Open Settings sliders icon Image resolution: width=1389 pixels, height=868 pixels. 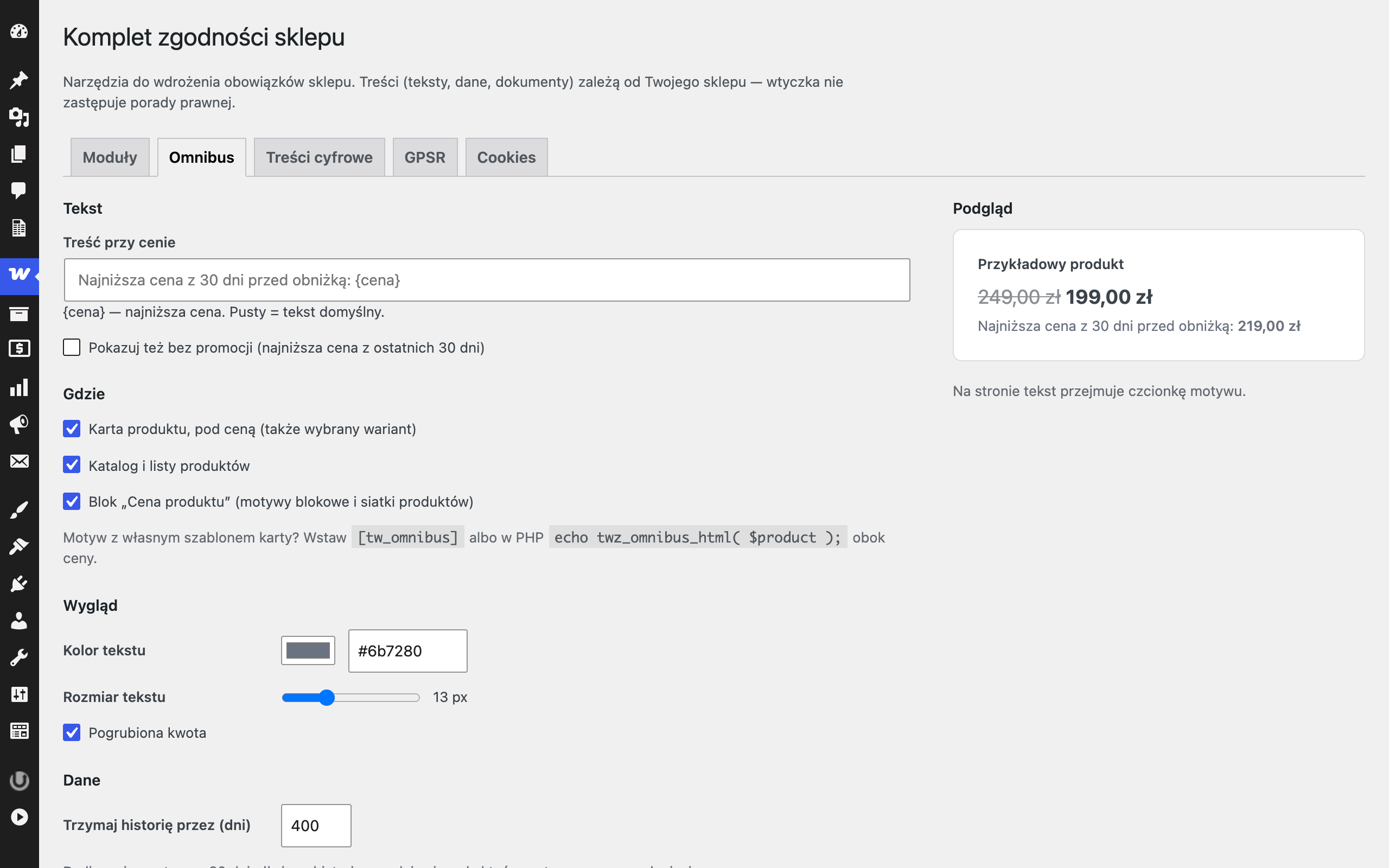(x=19, y=694)
